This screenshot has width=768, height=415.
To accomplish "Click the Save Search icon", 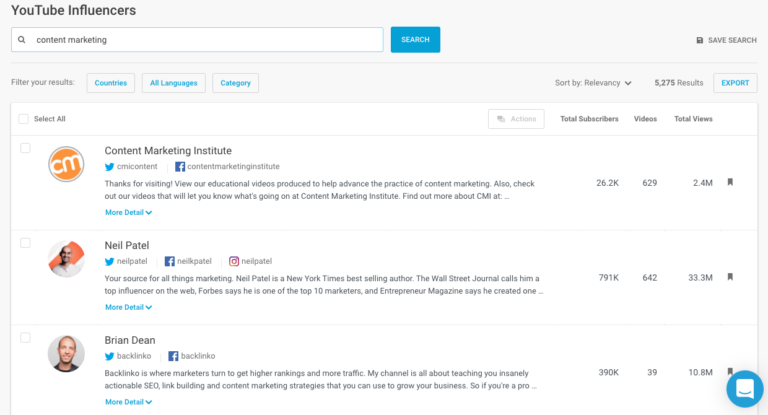I will [x=700, y=40].
